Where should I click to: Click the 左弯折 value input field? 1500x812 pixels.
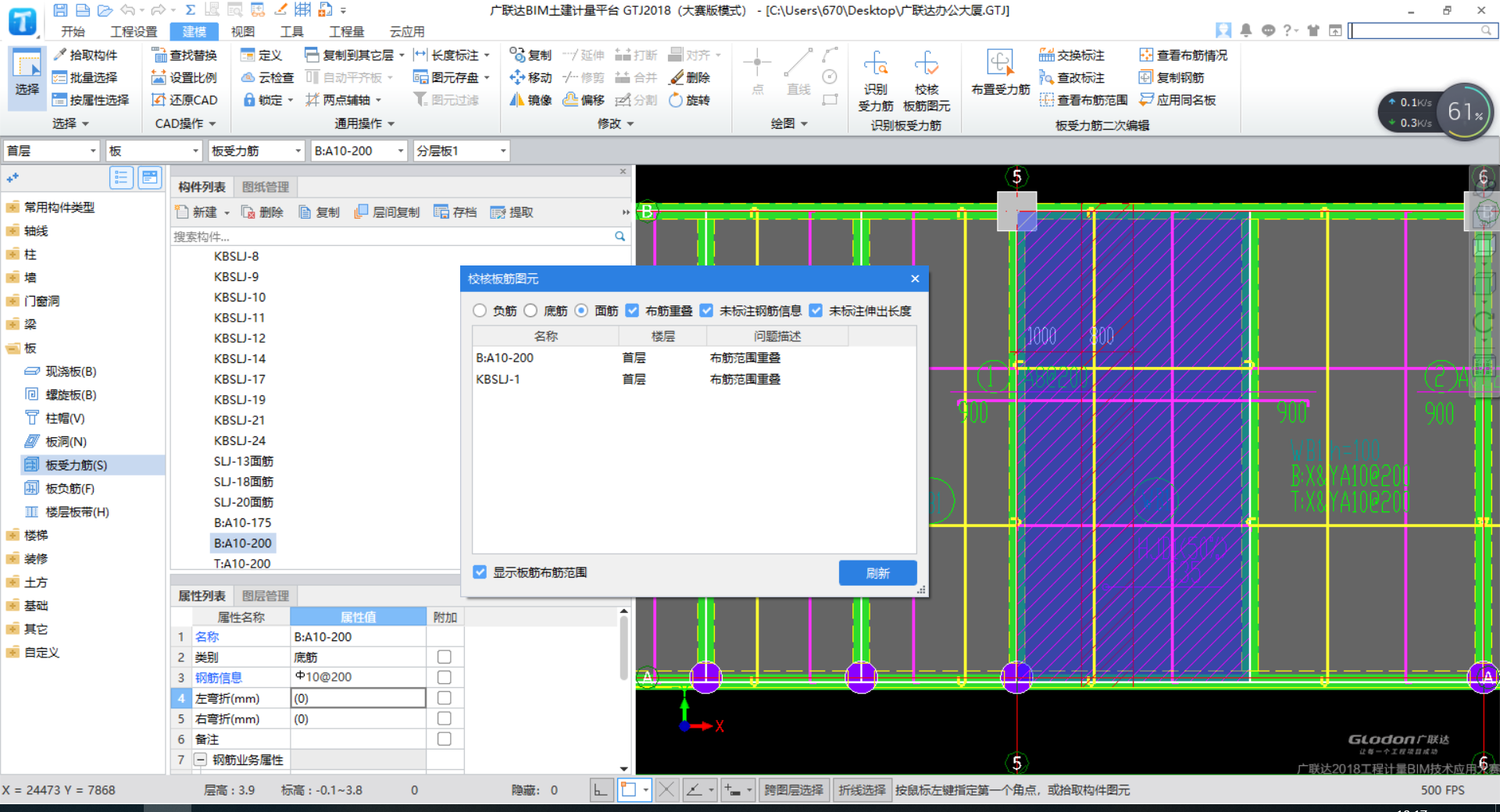tap(358, 698)
